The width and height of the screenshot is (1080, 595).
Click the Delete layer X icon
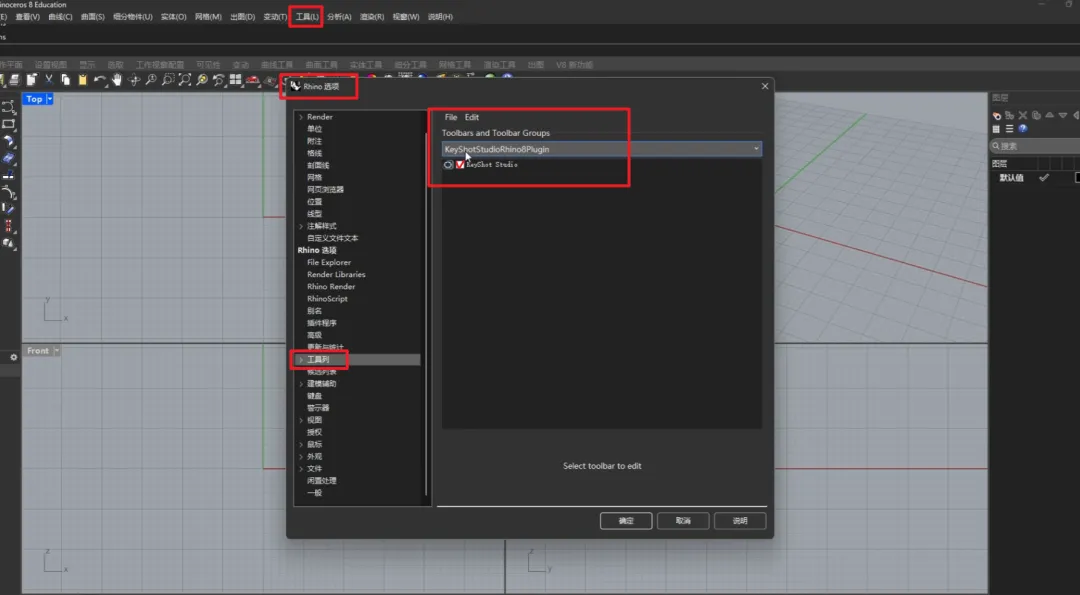pyautogui.click(x=1023, y=116)
